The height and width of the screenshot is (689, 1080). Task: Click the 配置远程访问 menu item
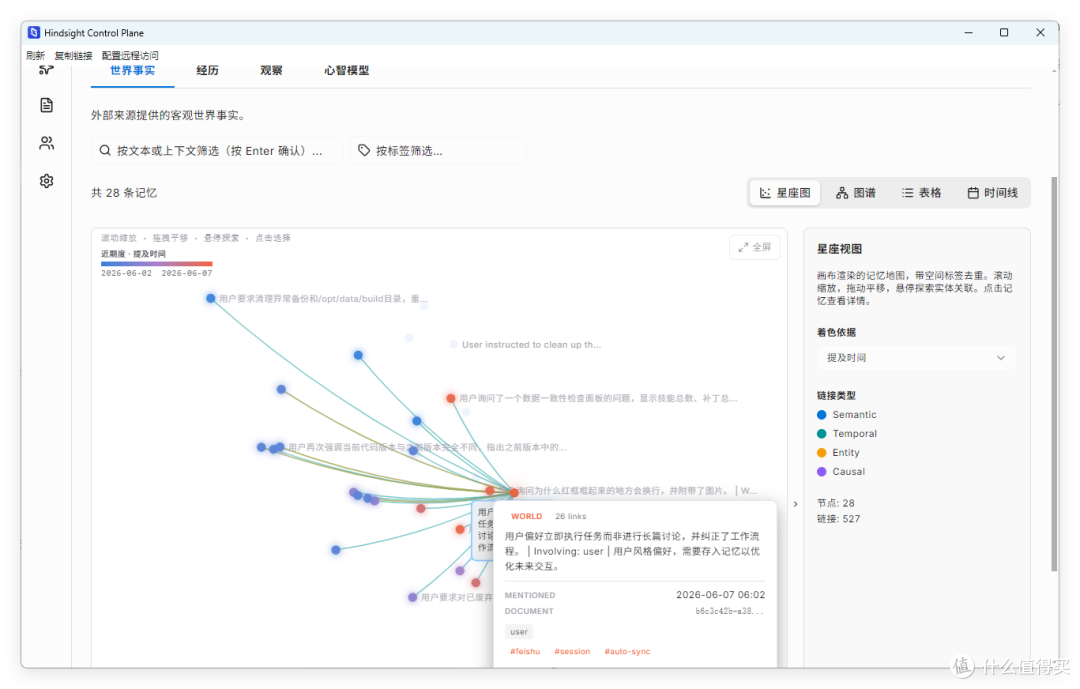[x=130, y=55]
